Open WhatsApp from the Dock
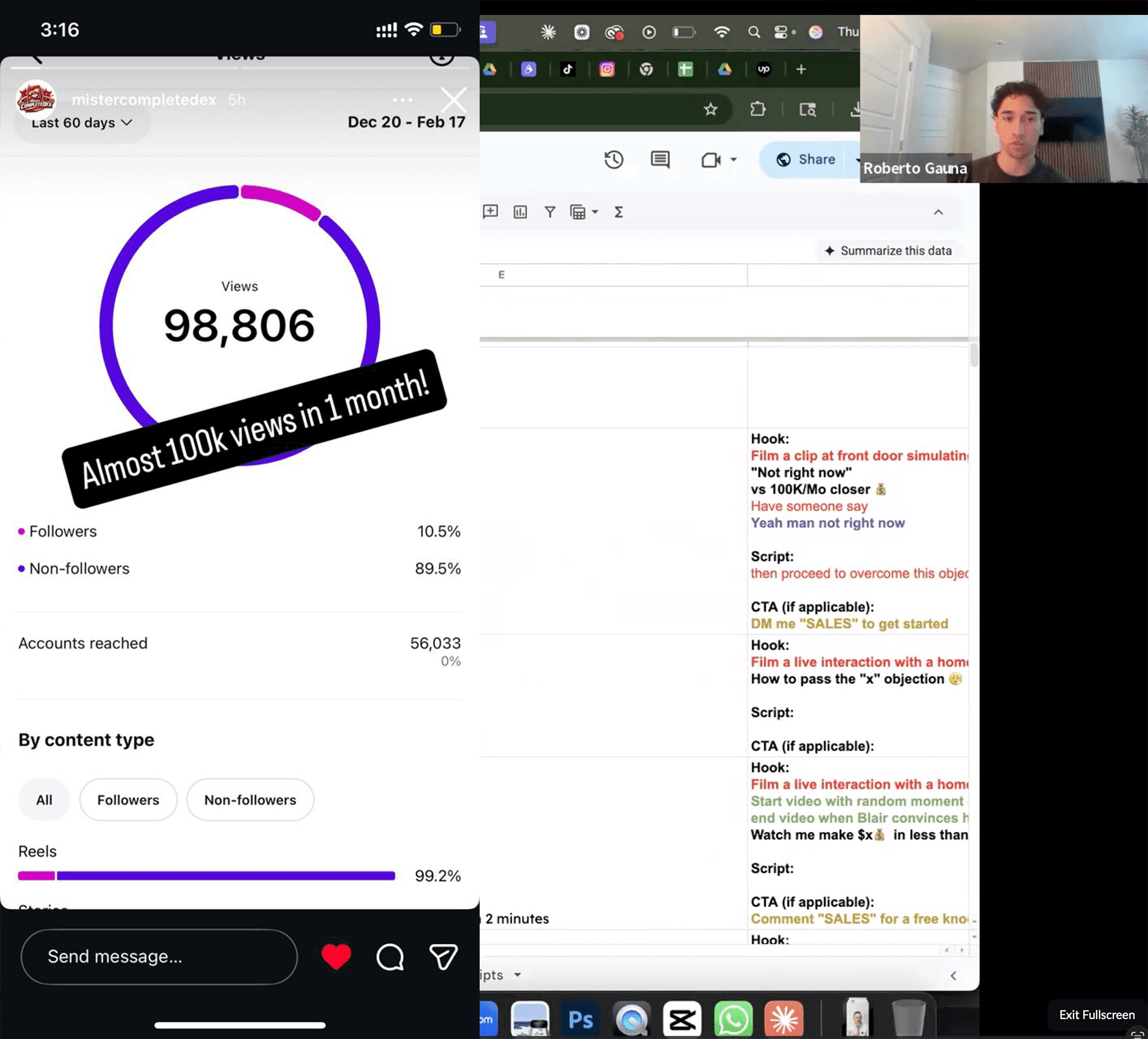Image resolution: width=1148 pixels, height=1039 pixels. [733, 1019]
